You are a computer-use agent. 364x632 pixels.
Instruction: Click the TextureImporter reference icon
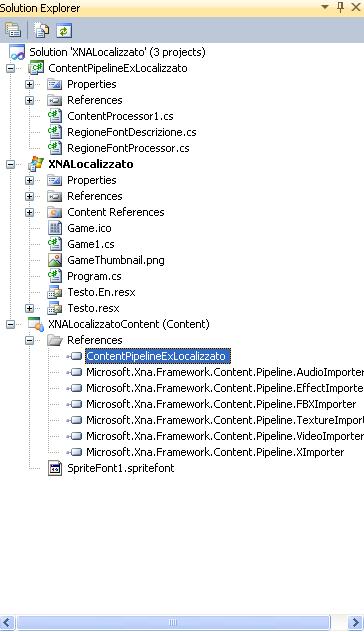(75, 420)
